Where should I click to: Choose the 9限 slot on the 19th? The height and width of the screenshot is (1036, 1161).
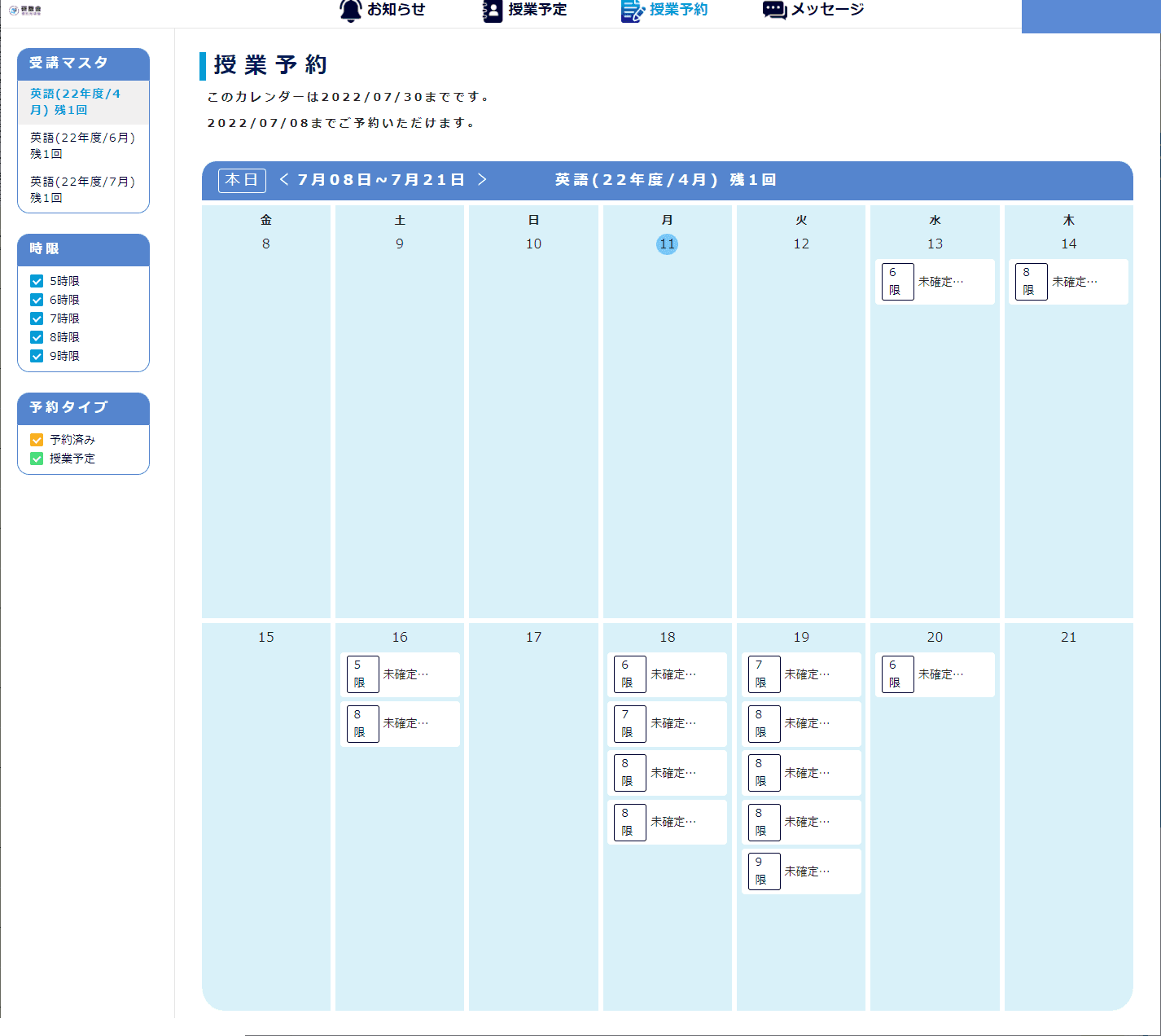coord(801,871)
